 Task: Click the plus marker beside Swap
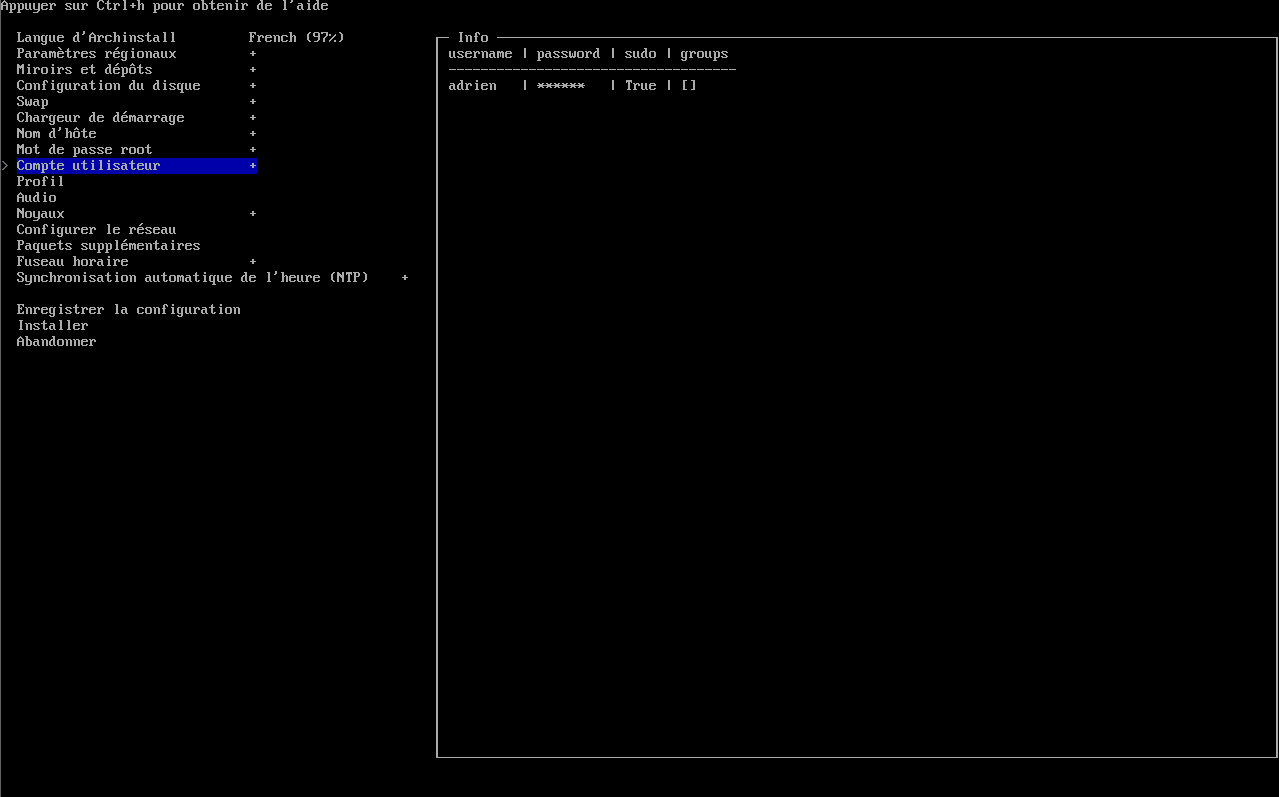pyautogui.click(x=253, y=101)
